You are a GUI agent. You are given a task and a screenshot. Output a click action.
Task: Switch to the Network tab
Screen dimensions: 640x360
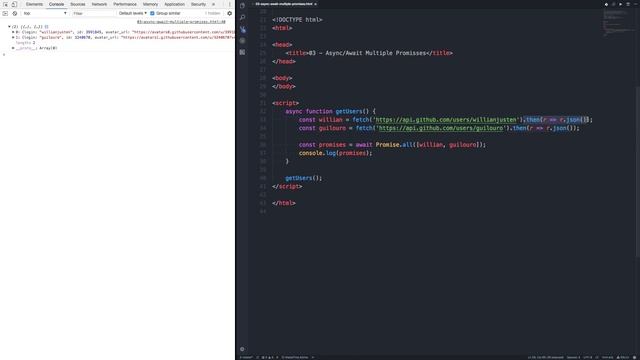tap(99, 4)
